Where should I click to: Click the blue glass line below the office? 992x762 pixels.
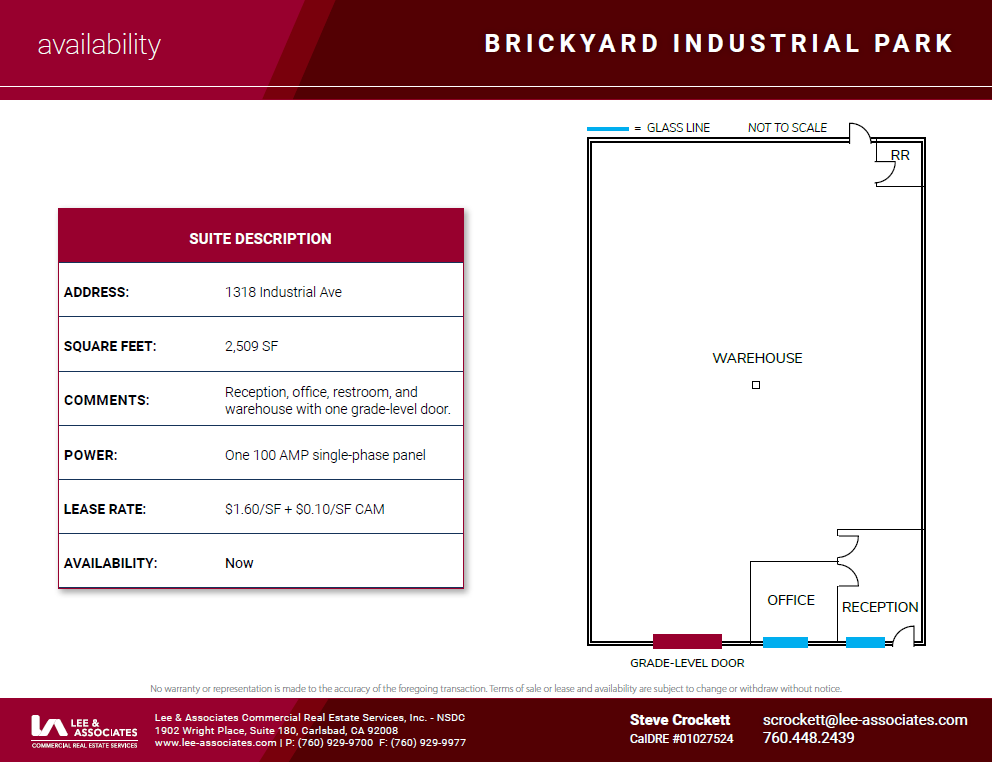tap(785, 642)
